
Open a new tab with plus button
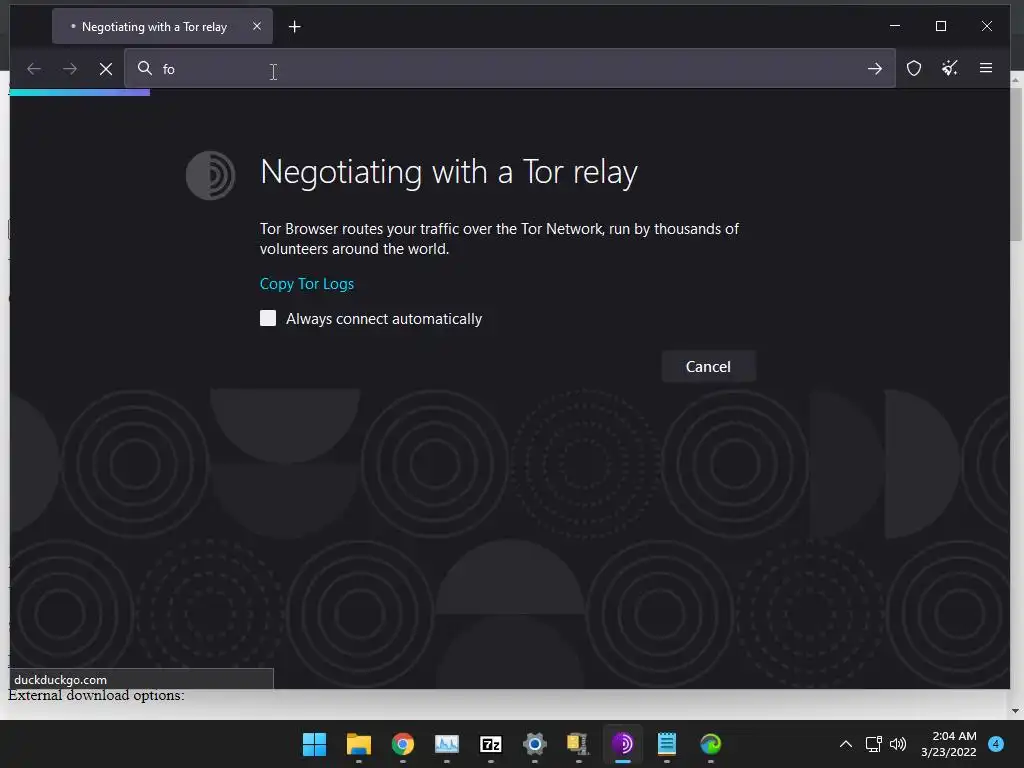pyautogui.click(x=295, y=27)
